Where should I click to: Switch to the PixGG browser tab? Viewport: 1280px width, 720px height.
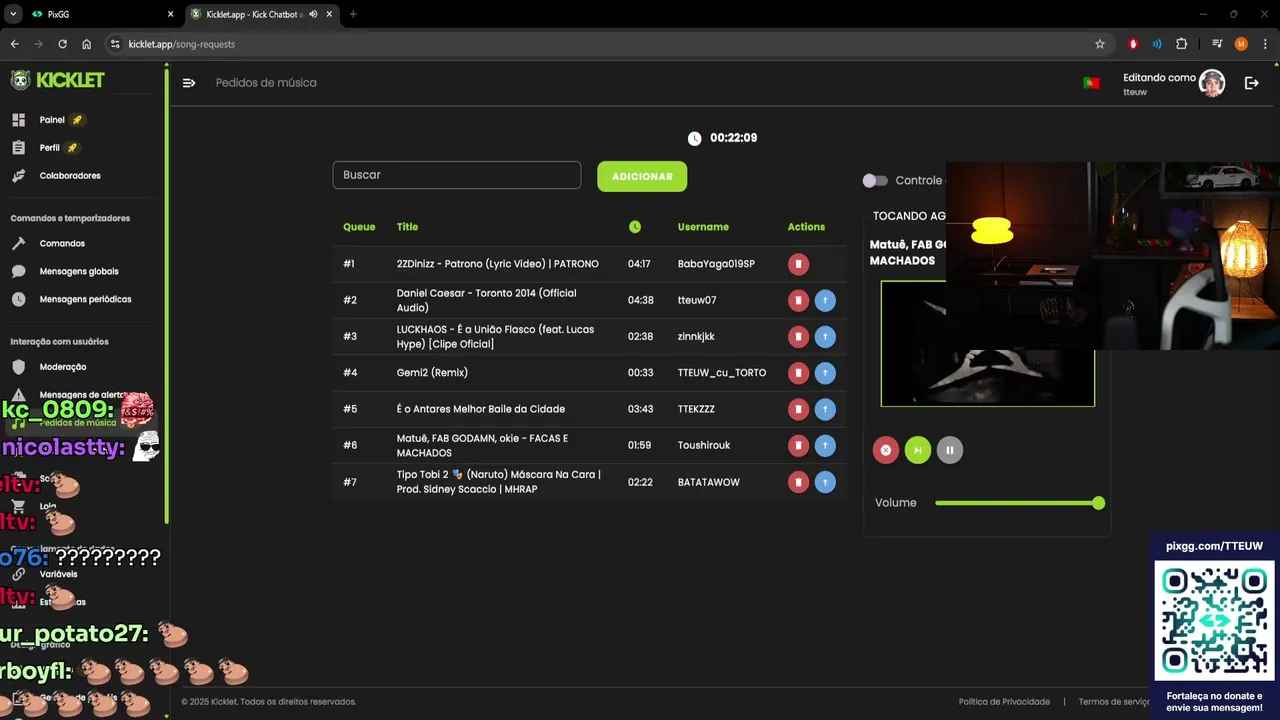click(x=100, y=14)
